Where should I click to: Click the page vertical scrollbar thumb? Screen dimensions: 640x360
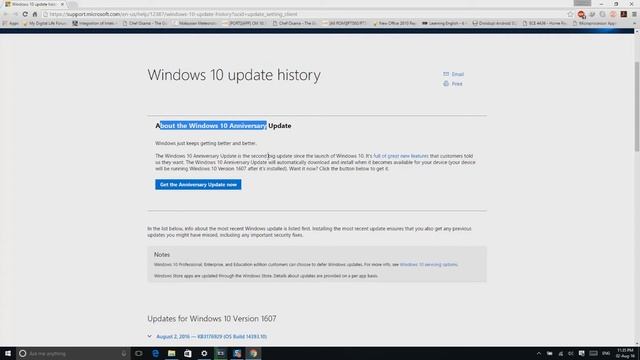[637, 106]
